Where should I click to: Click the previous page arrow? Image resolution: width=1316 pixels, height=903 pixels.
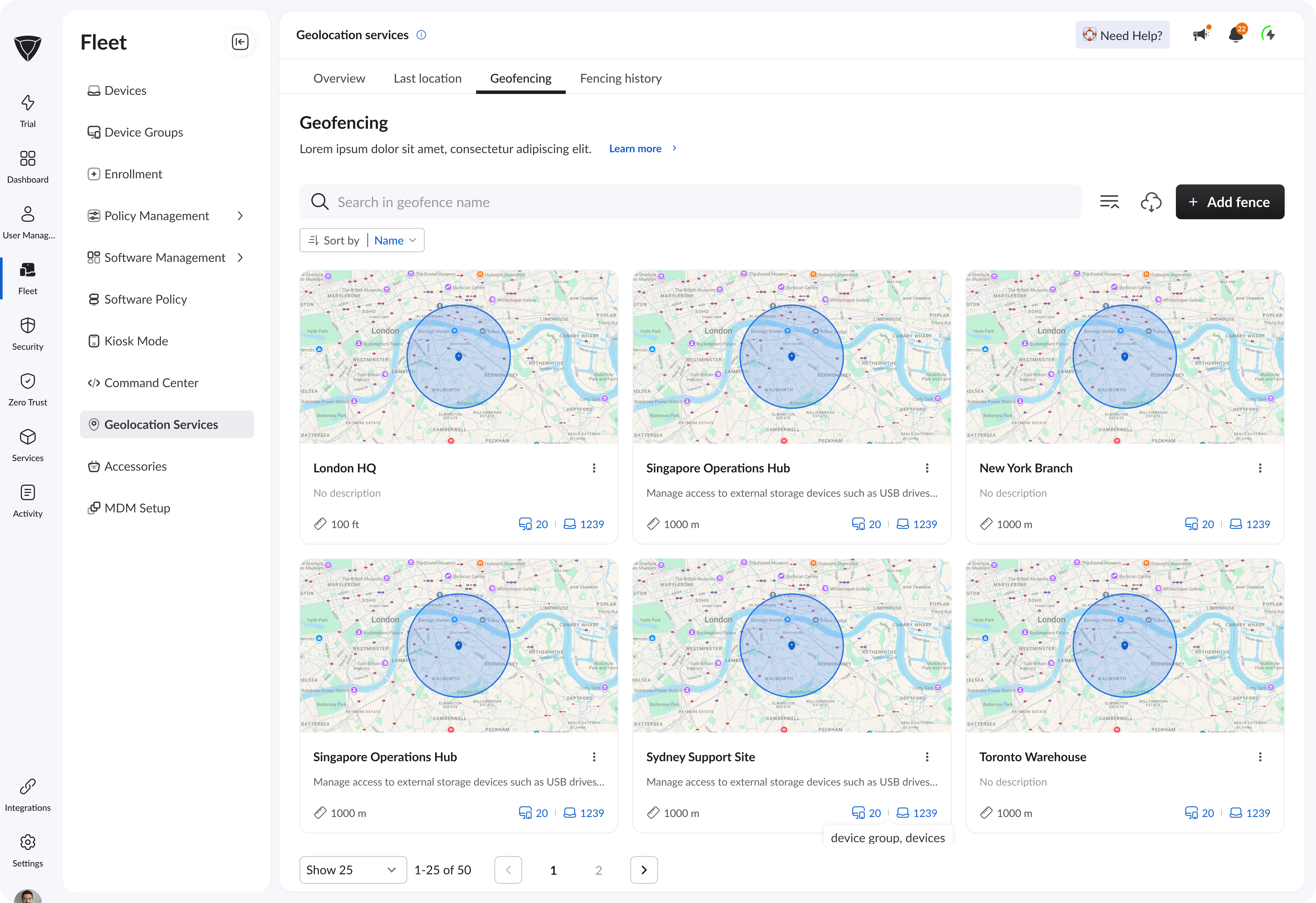[508, 870]
